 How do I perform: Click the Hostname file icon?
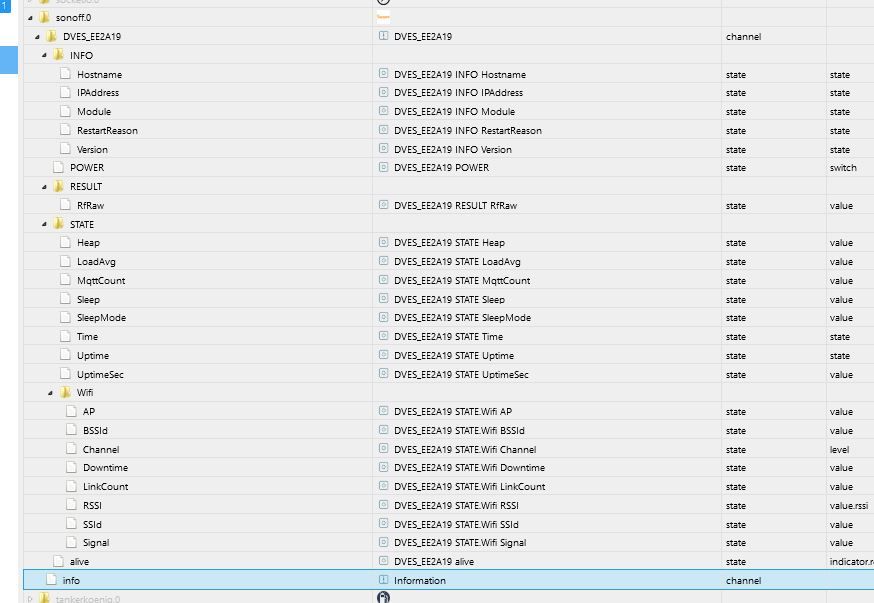(65, 74)
